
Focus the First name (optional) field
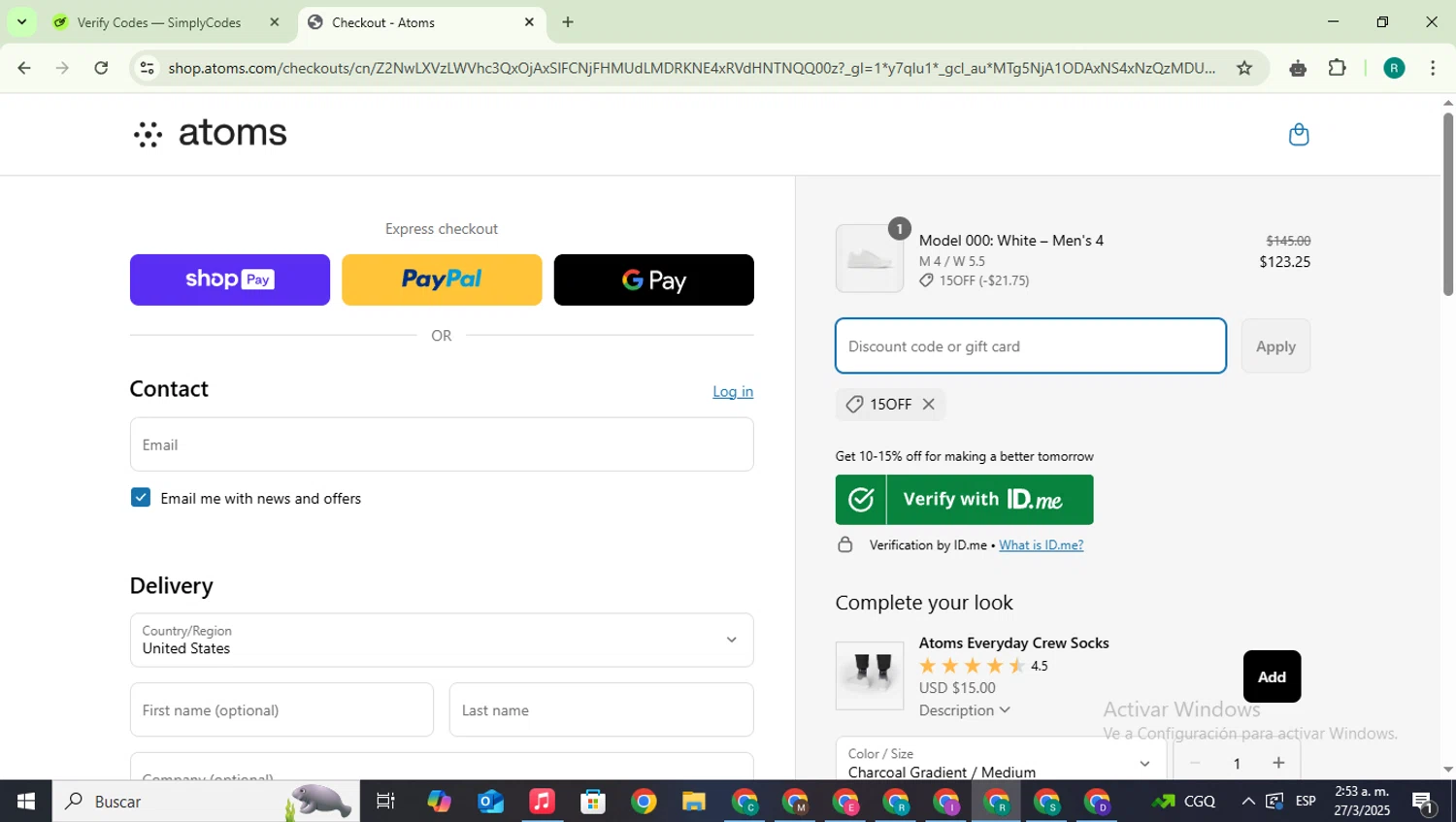click(x=281, y=710)
